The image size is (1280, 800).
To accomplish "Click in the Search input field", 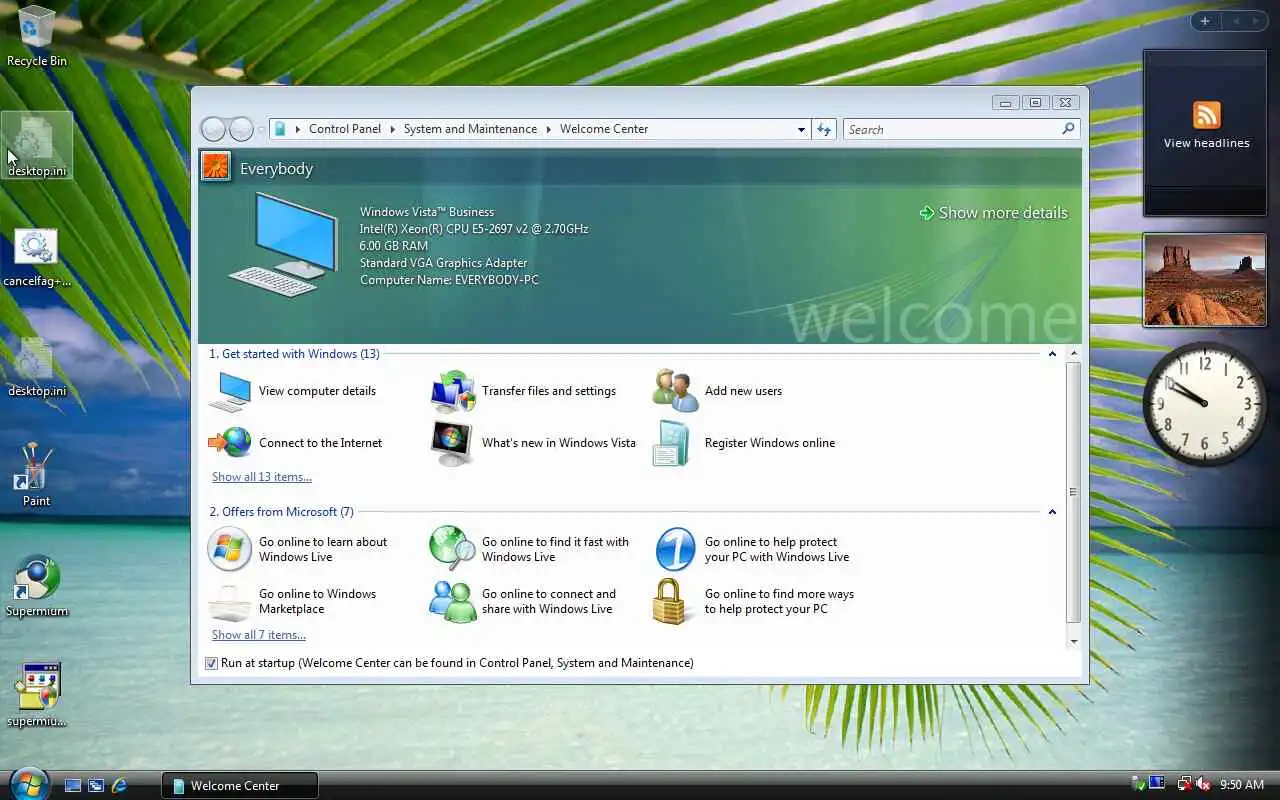I will click(951, 129).
